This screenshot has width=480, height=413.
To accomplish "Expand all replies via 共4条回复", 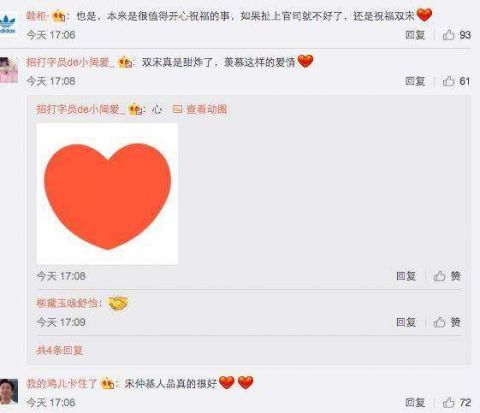I will pyautogui.click(x=60, y=350).
